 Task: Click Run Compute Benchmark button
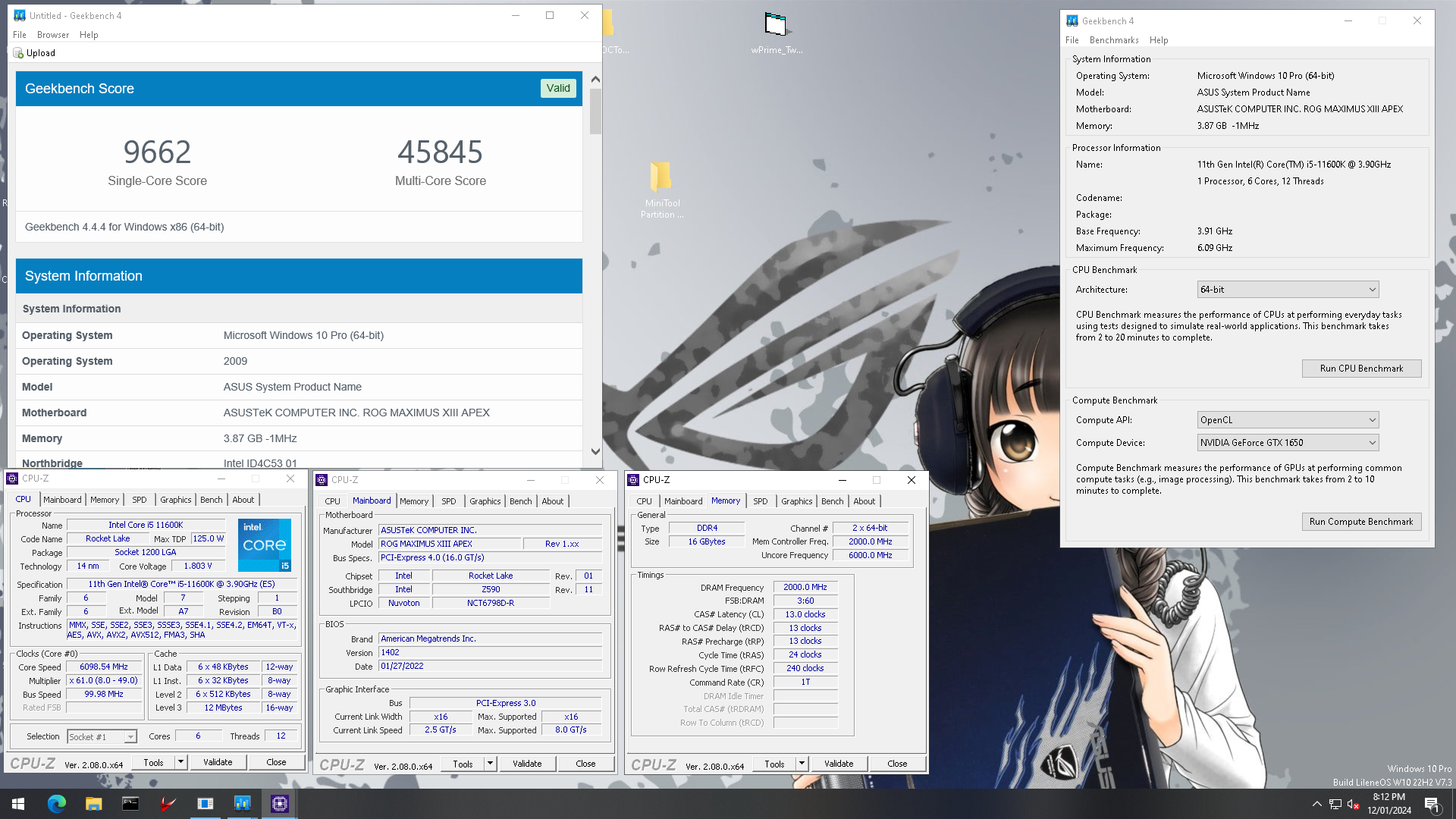click(1361, 522)
